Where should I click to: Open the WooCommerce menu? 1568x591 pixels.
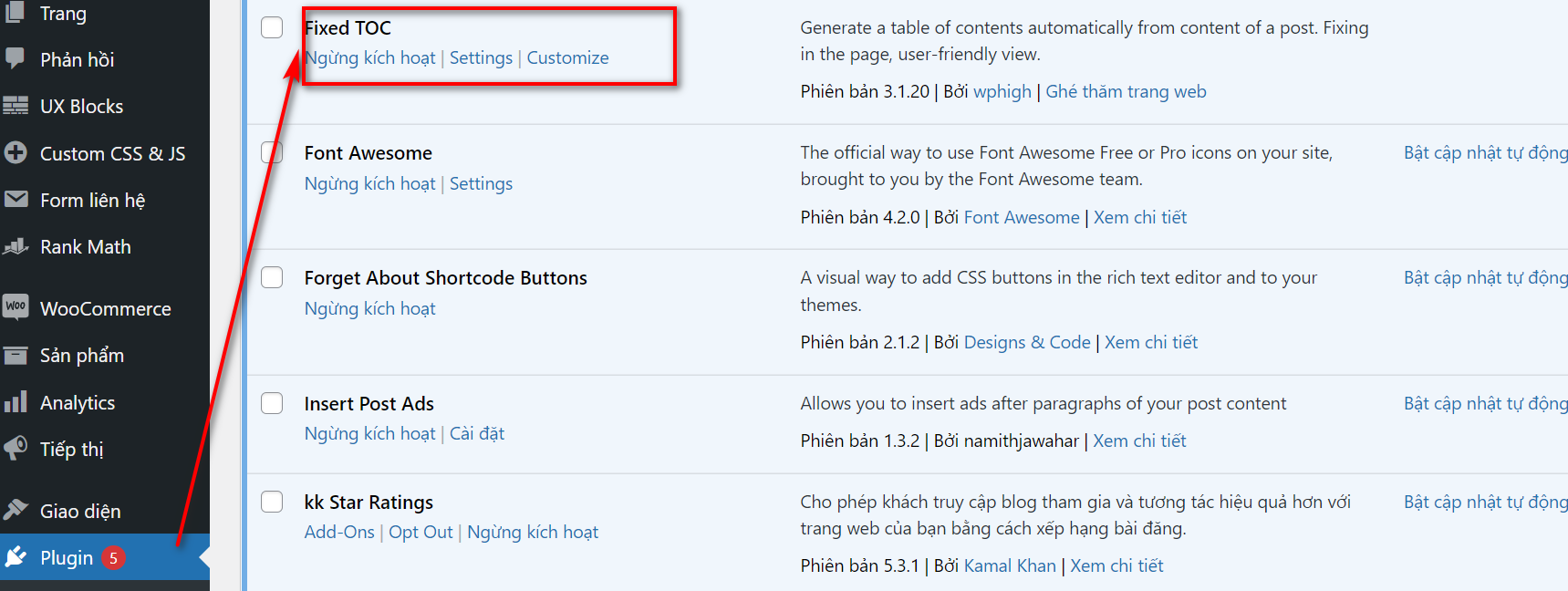point(105,308)
